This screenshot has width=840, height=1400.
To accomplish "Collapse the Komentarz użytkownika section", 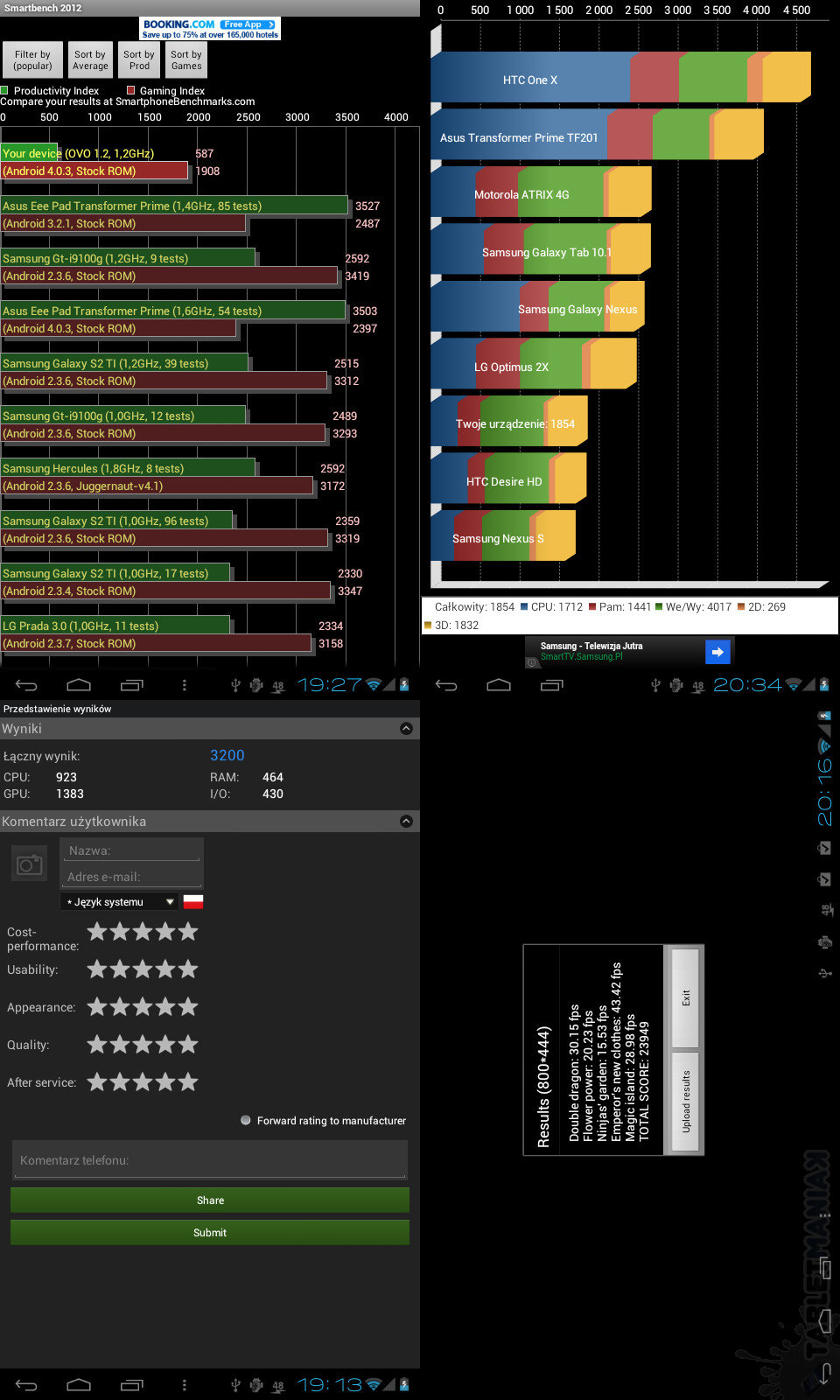I will tap(406, 822).
